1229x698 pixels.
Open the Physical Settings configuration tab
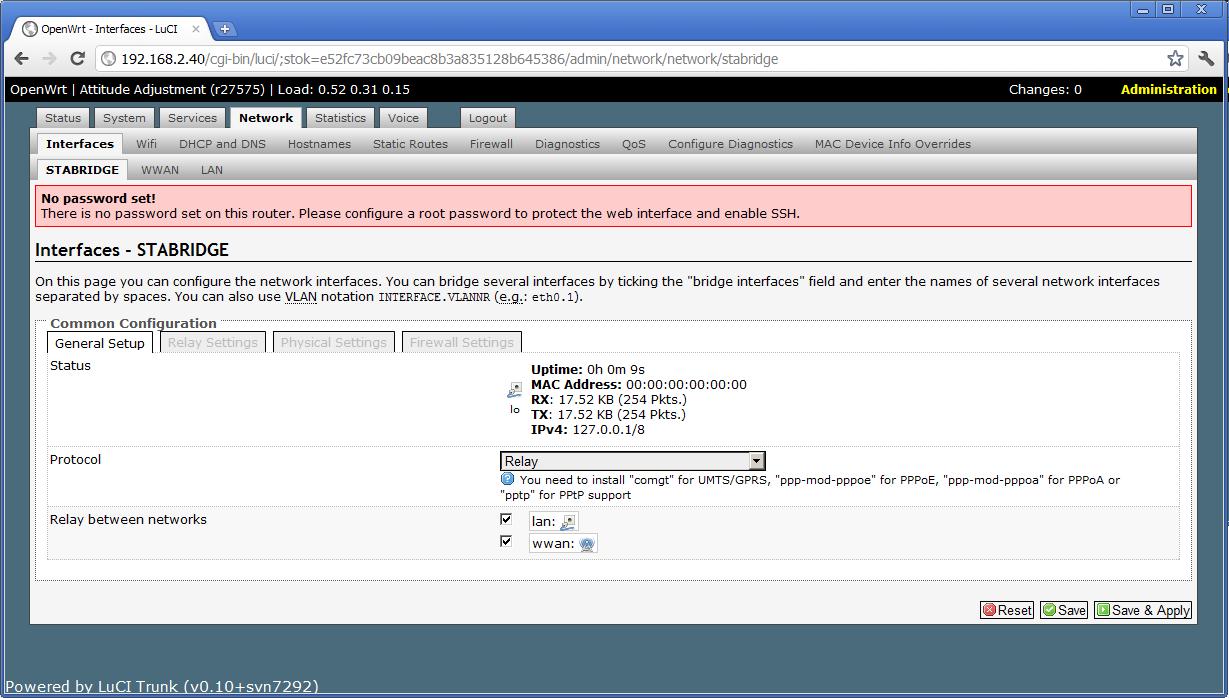[334, 343]
